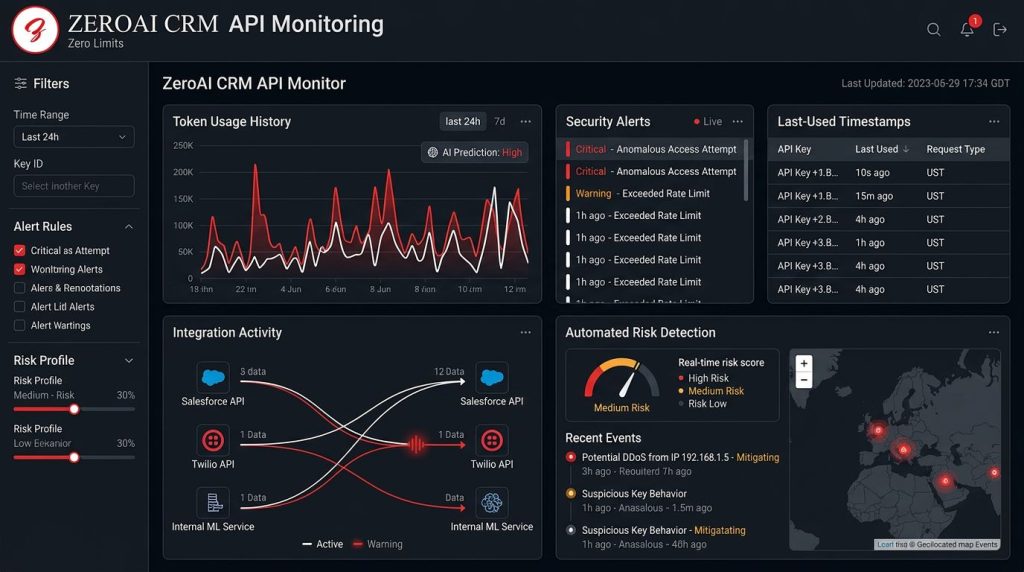Open Token Usage History options menu
Image resolution: width=1024 pixels, height=572 pixels.
tap(526, 121)
